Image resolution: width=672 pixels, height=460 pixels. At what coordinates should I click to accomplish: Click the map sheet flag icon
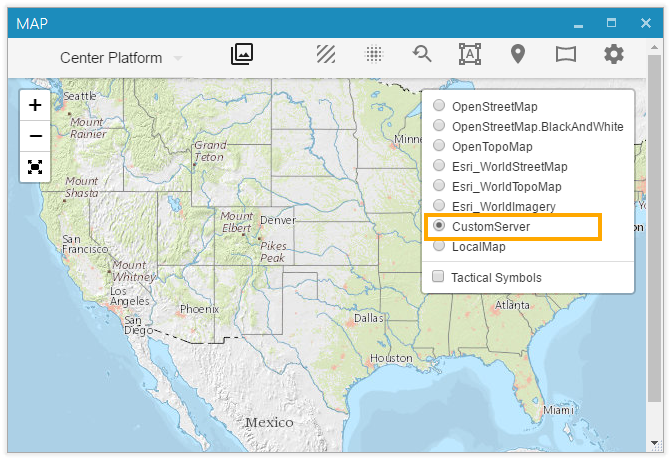[x=566, y=54]
